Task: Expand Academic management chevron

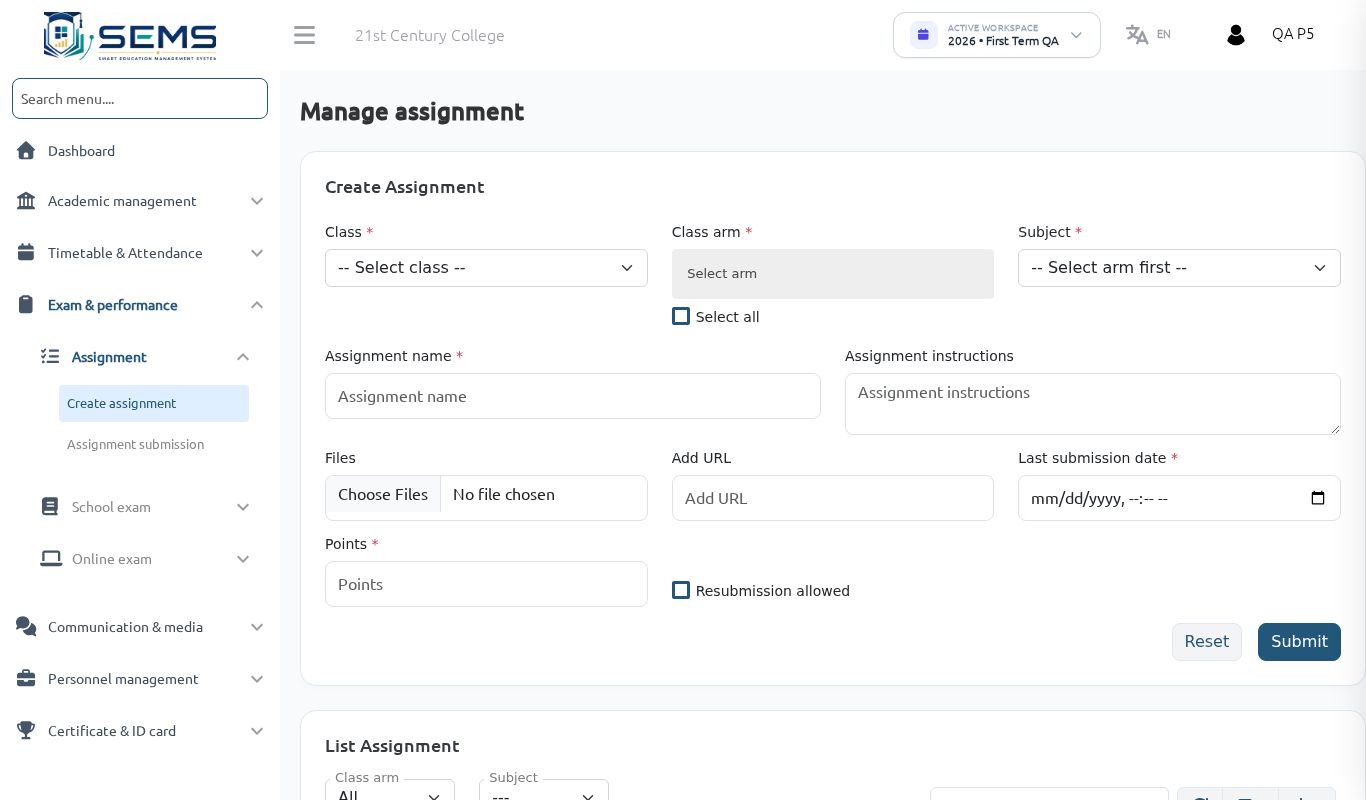Action: (257, 201)
